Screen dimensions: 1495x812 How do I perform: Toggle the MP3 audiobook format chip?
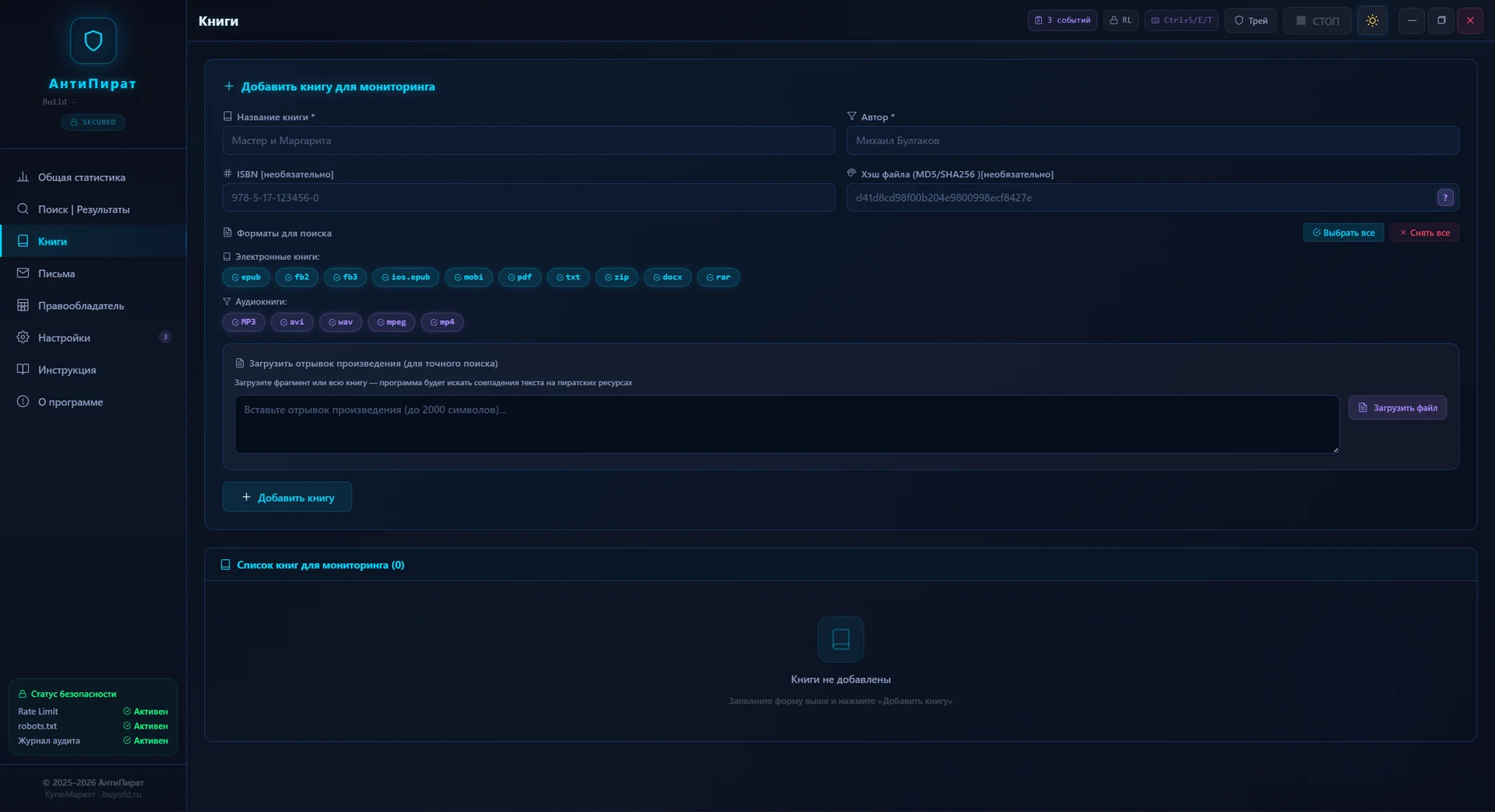pyautogui.click(x=244, y=322)
